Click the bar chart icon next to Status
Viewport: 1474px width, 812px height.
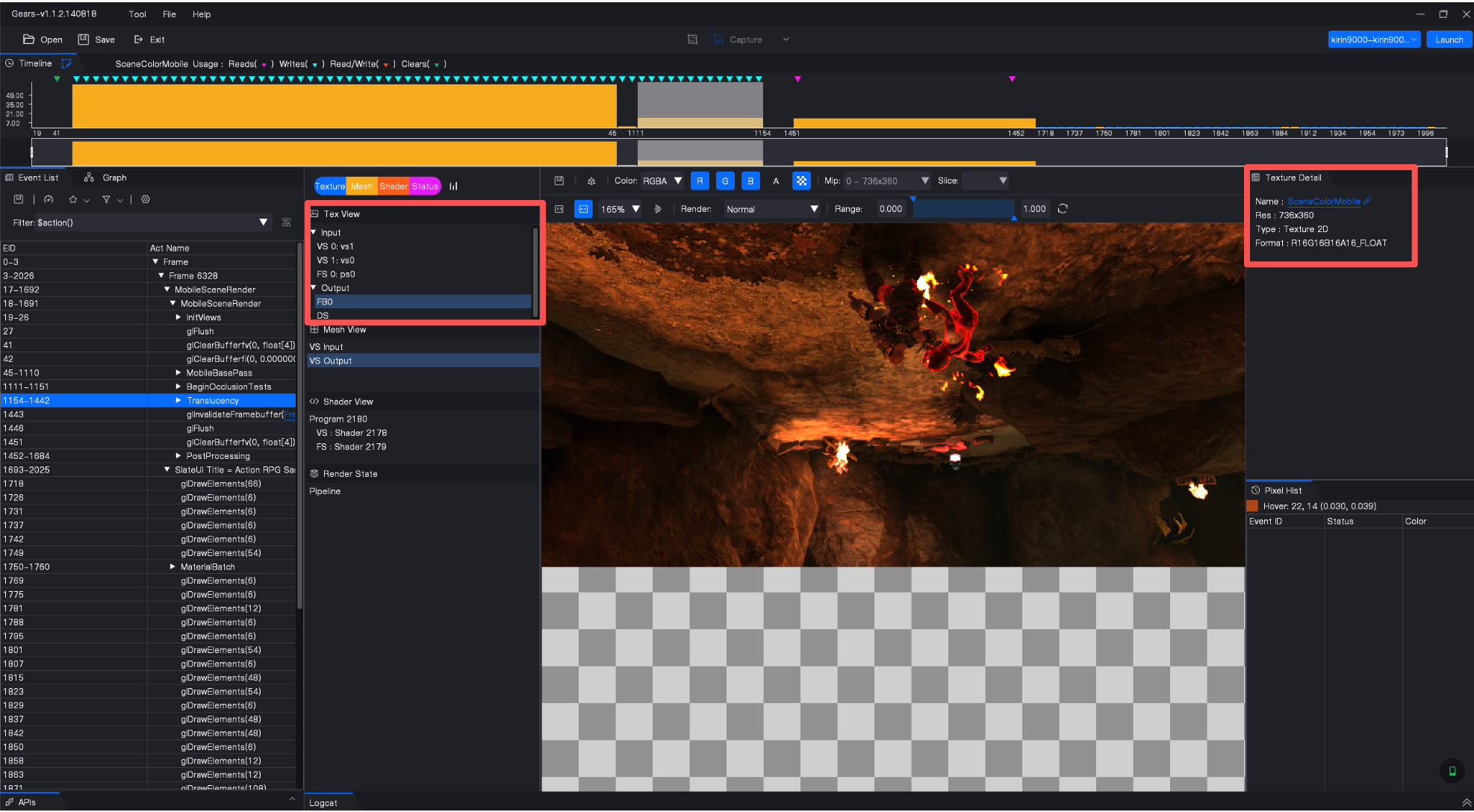click(x=453, y=187)
